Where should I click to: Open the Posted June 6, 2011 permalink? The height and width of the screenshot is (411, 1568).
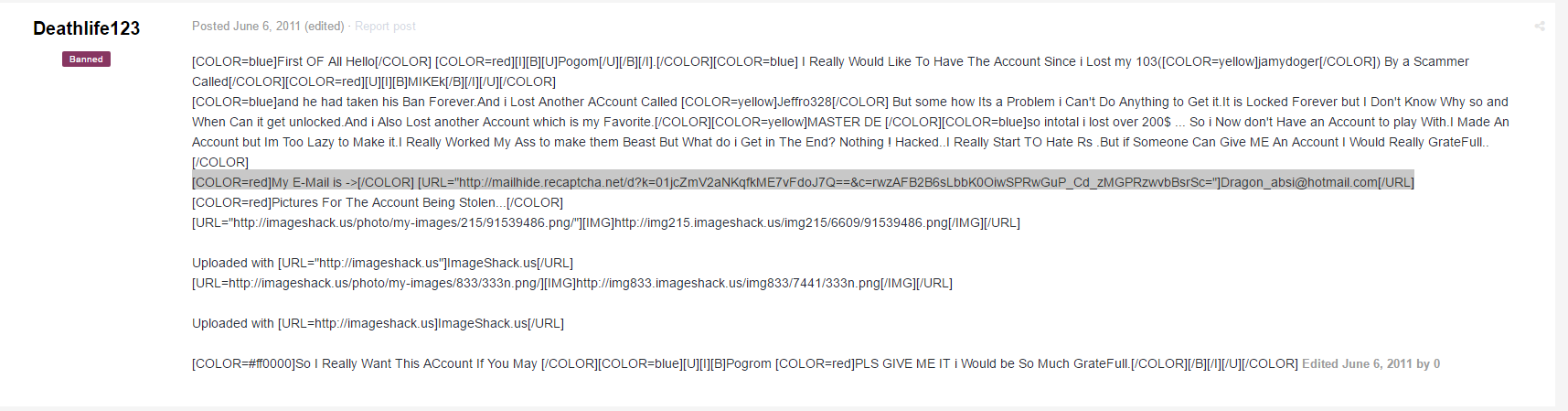pyautogui.click(x=246, y=27)
